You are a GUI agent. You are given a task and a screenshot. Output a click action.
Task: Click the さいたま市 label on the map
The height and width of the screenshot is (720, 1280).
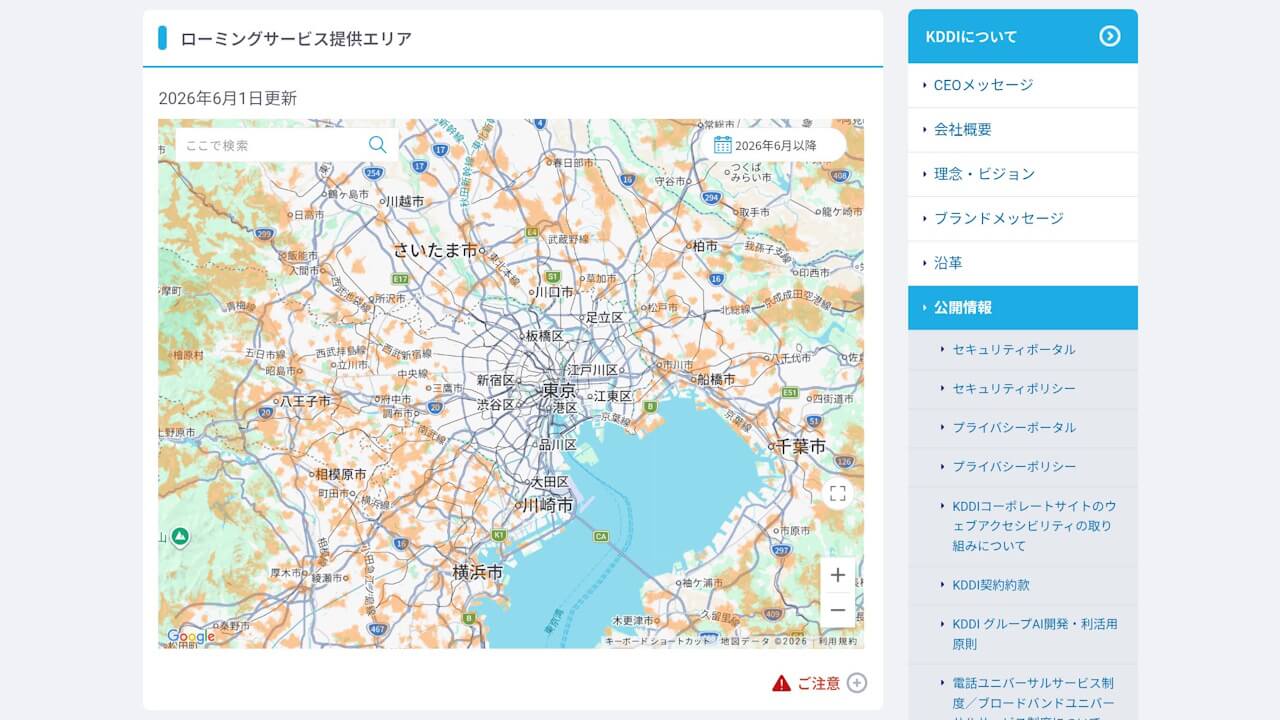click(435, 250)
